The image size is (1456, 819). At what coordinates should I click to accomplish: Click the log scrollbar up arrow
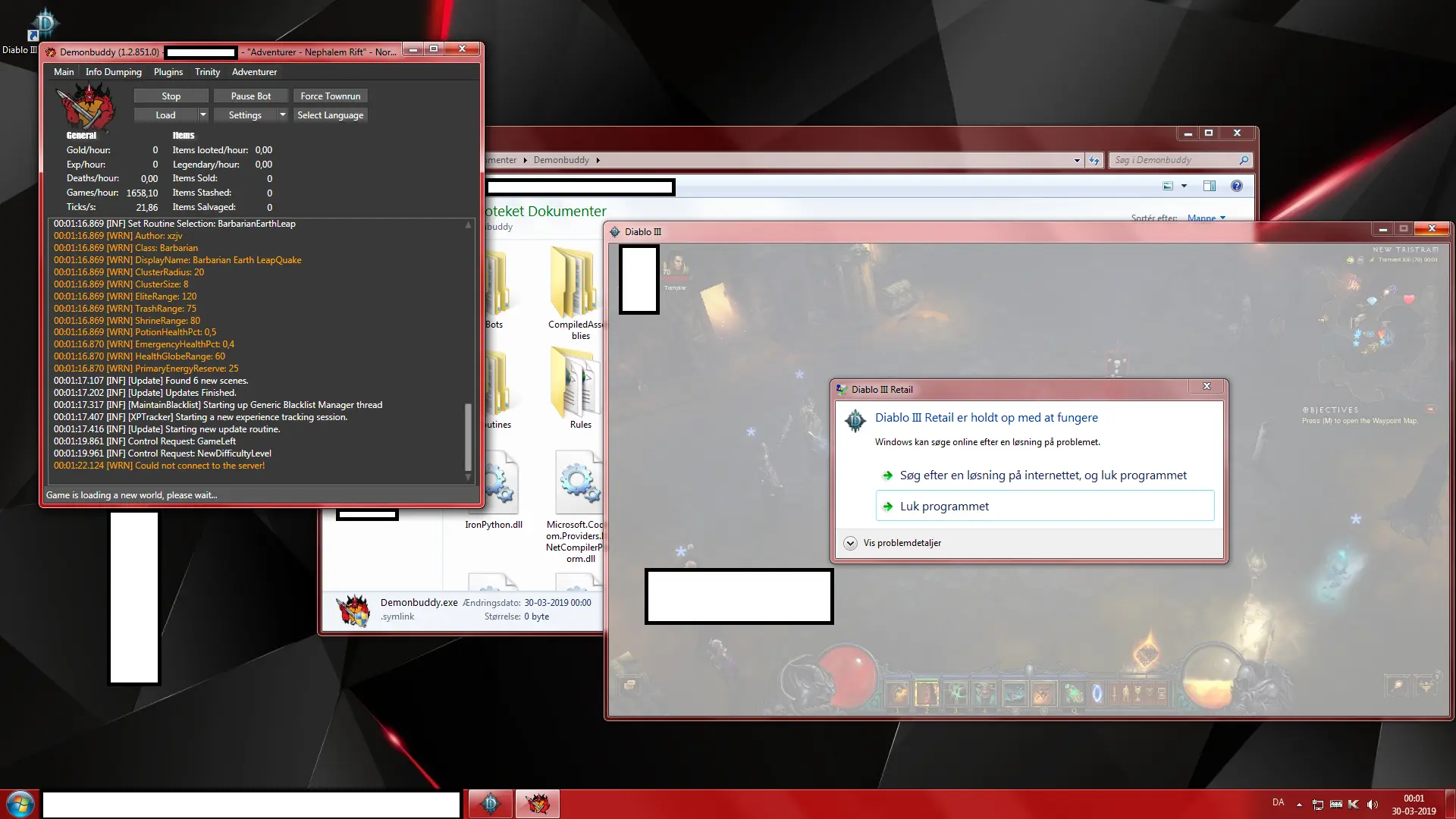468,225
